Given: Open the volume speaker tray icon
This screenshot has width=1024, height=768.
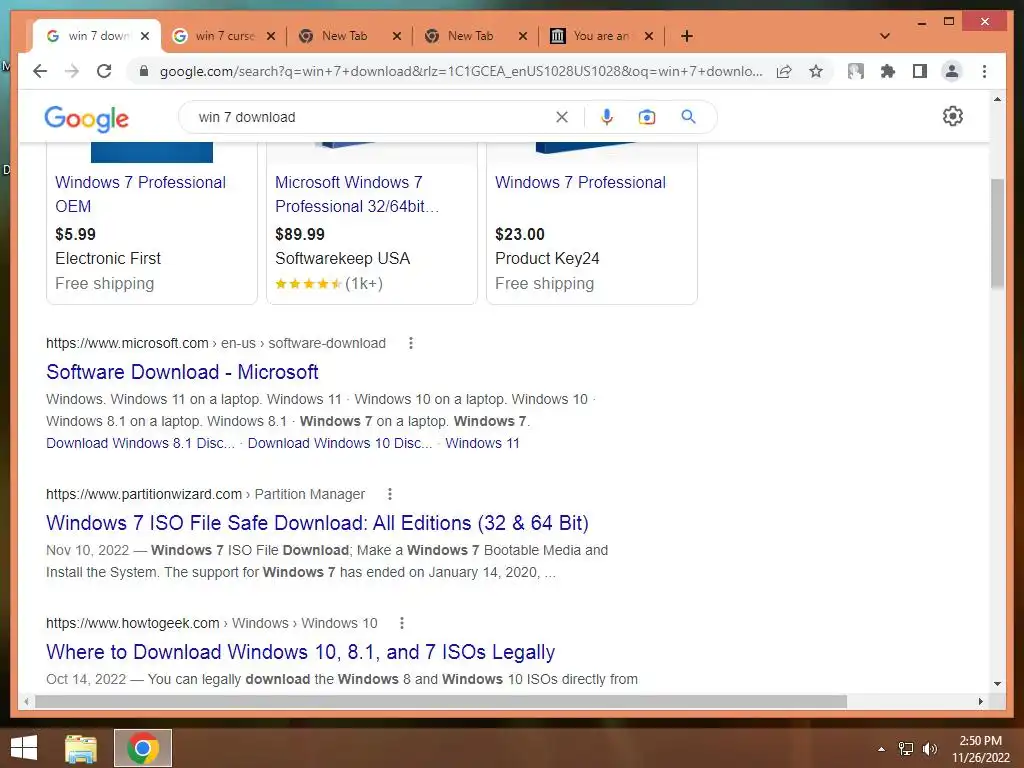Looking at the screenshot, I should 929,749.
